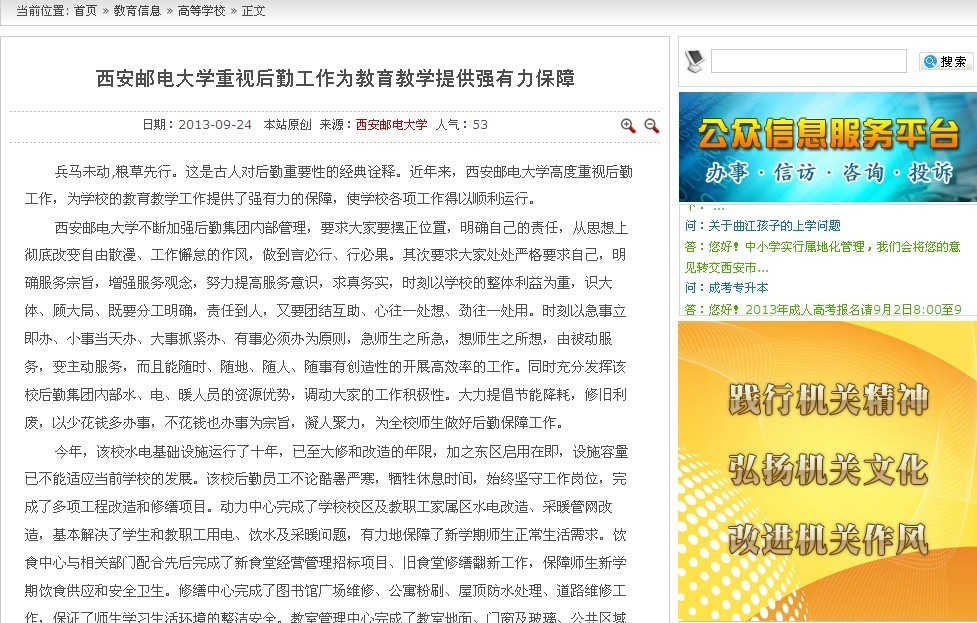Go to 首页 in the breadcrumb

(x=86, y=11)
